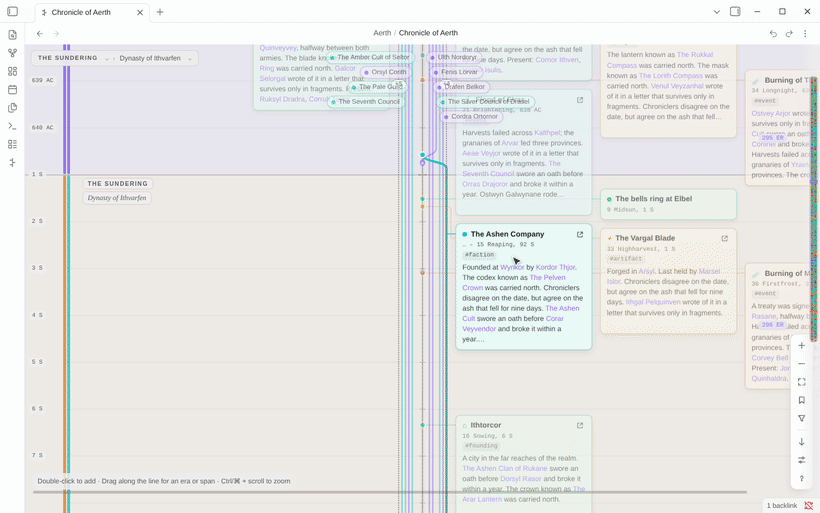
Task: Select The Amber Cult of Seltor chip
Action: (369, 57)
